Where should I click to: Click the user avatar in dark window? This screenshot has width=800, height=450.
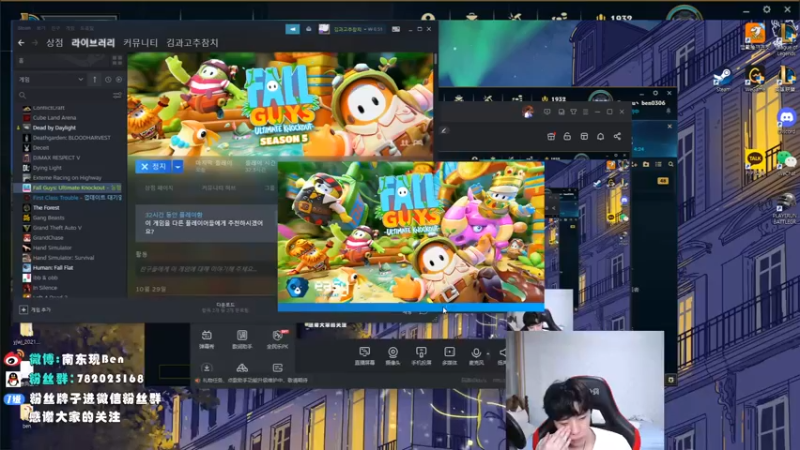[528, 112]
